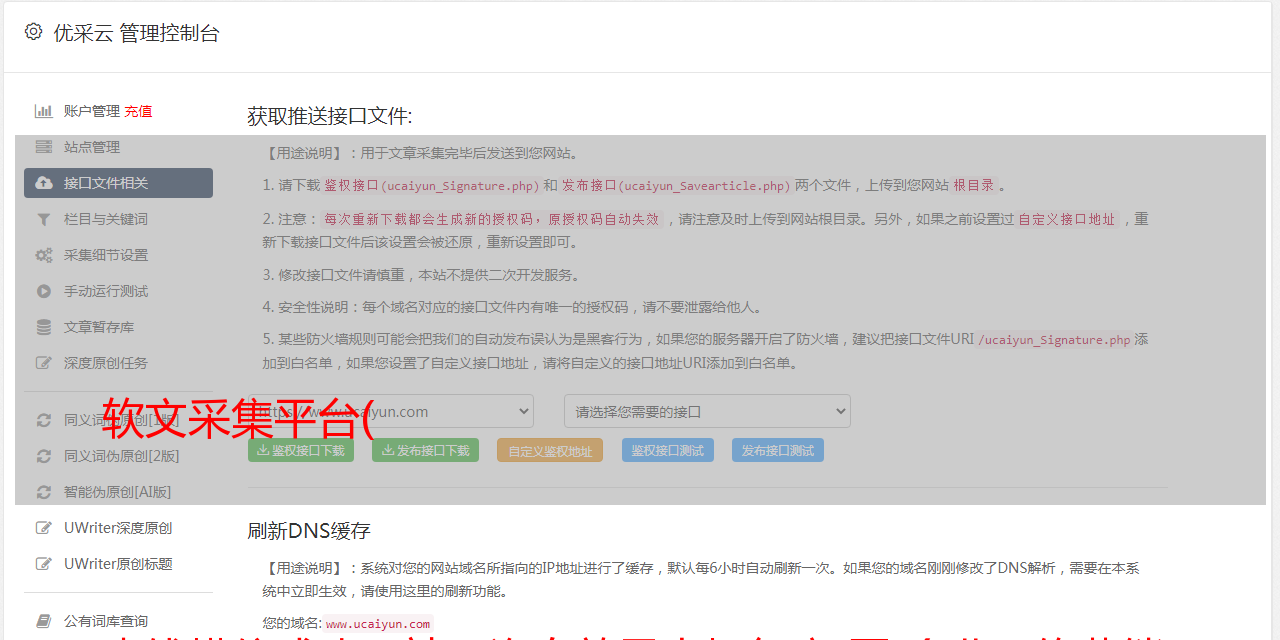Expand the website domain dropdown

click(x=391, y=411)
